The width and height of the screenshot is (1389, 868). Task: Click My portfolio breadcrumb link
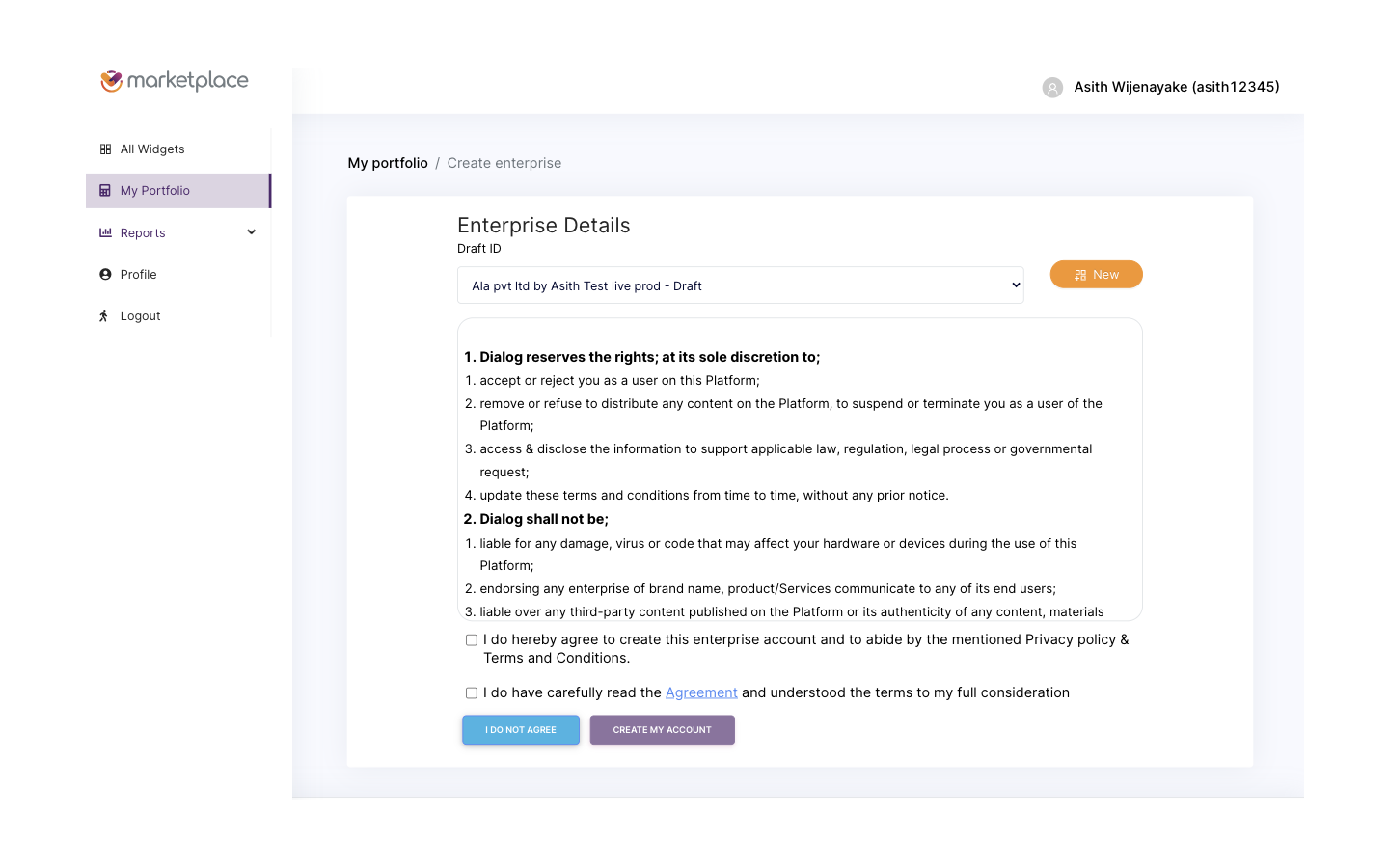click(388, 163)
